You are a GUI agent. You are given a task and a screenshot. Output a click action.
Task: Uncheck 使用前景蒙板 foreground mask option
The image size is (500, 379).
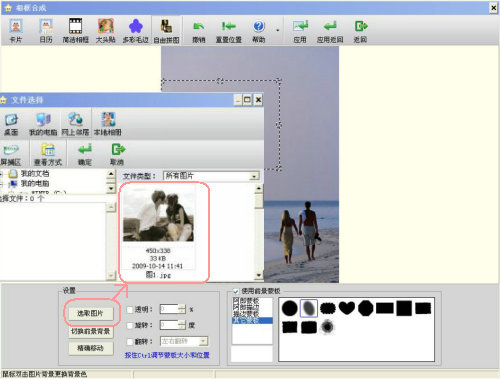pos(236,291)
